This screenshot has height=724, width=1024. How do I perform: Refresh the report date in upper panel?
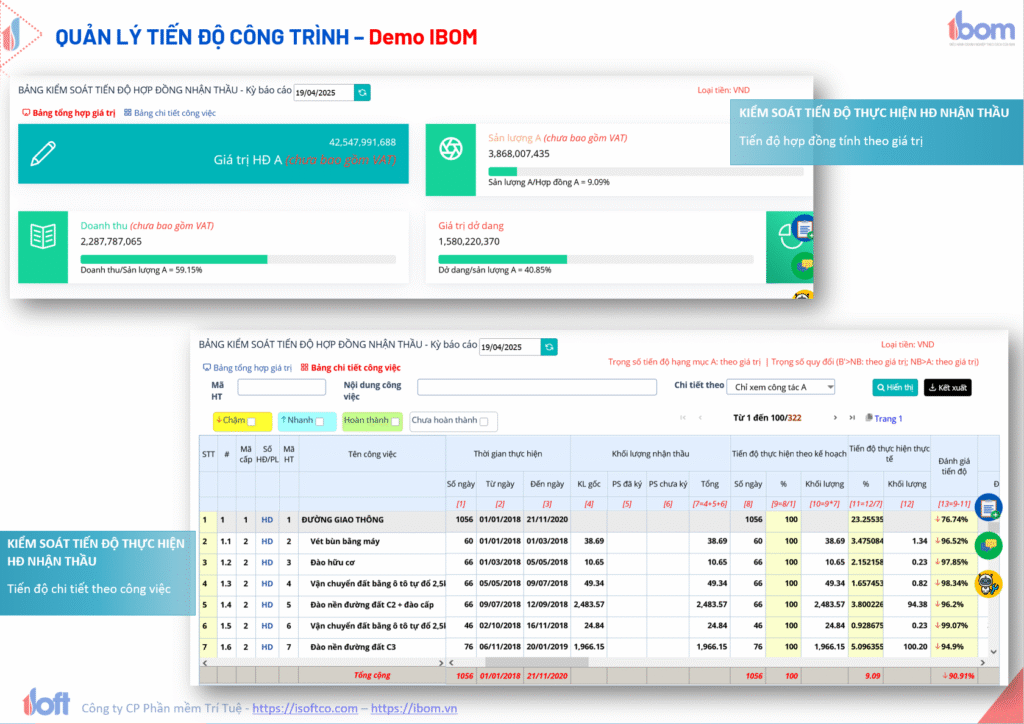click(362, 92)
